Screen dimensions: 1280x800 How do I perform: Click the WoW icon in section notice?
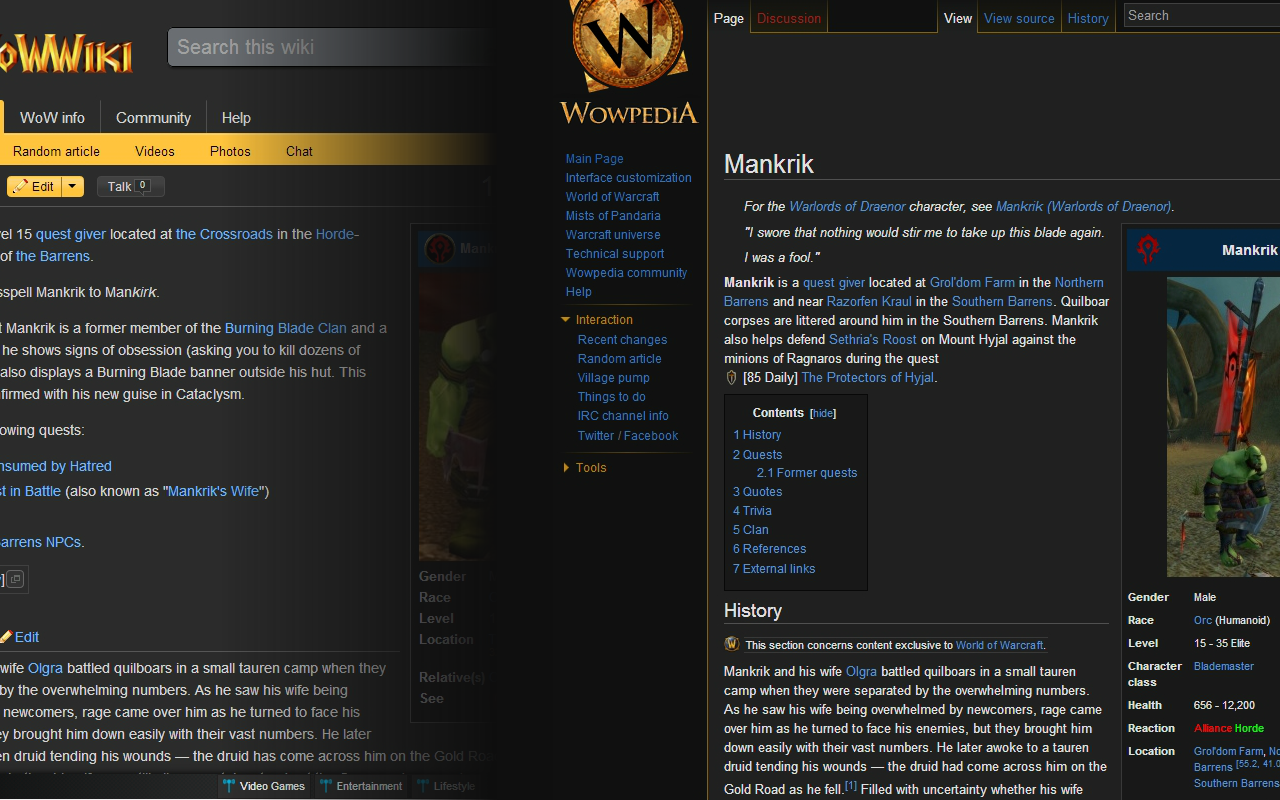[732, 644]
